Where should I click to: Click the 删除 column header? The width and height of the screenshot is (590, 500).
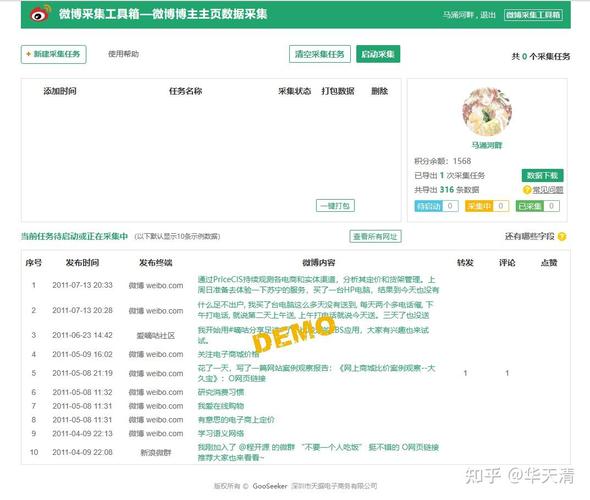pos(379,91)
